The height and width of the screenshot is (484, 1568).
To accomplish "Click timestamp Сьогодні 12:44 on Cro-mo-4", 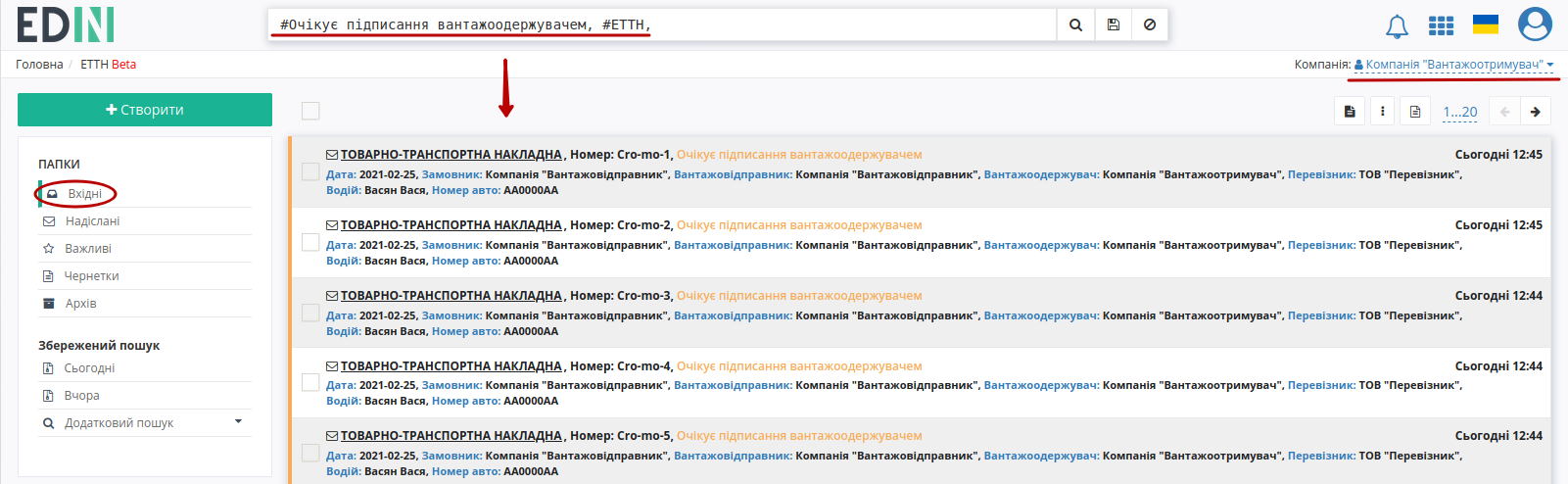I will 1498,366.
